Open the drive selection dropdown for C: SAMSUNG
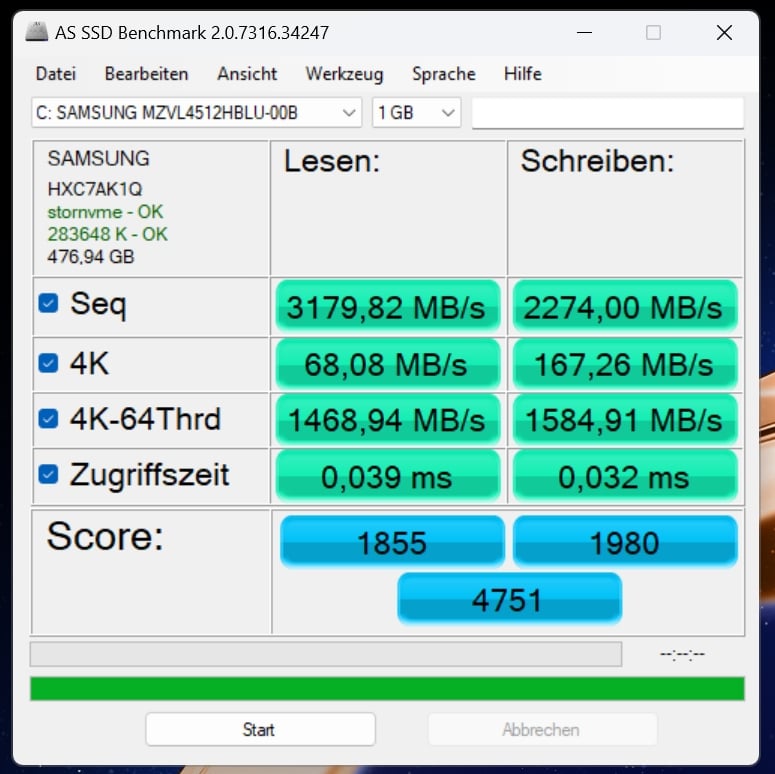This screenshot has width=775, height=774. pyautogui.click(x=196, y=113)
